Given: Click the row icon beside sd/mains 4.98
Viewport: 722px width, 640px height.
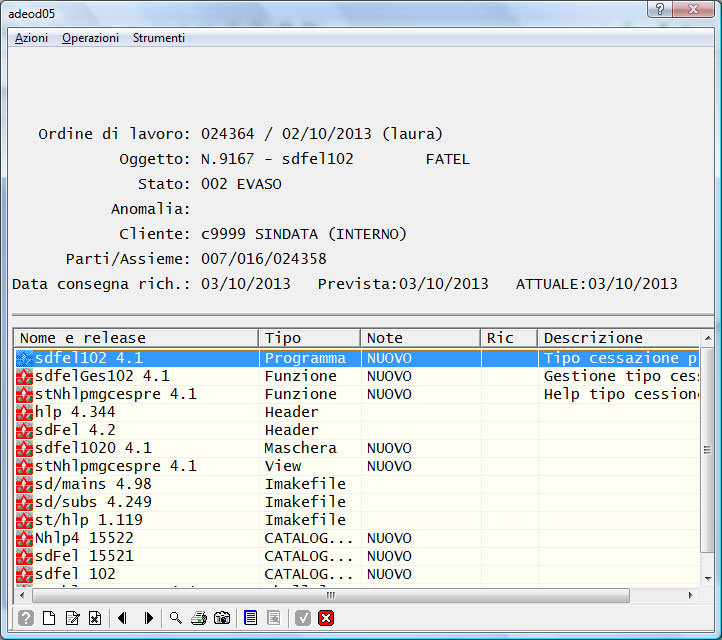Looking at the screenshot, I should pos(24,484).
